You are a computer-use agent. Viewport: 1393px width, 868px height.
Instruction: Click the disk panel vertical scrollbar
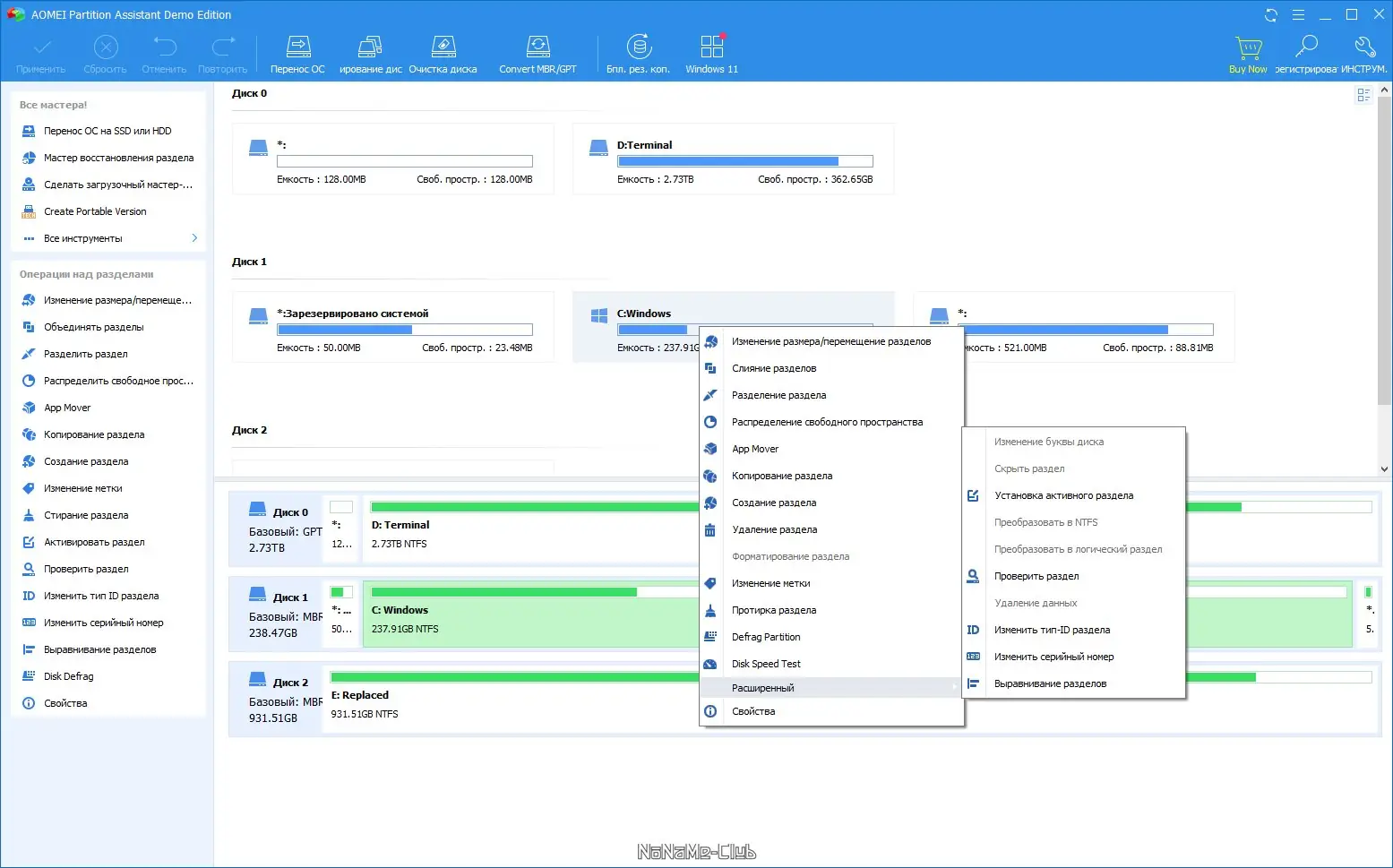(1385, 278)
